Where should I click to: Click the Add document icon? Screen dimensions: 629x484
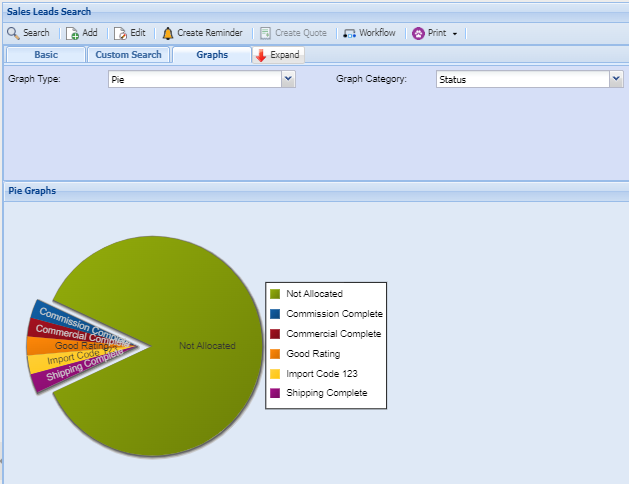[x=72, y=33]
